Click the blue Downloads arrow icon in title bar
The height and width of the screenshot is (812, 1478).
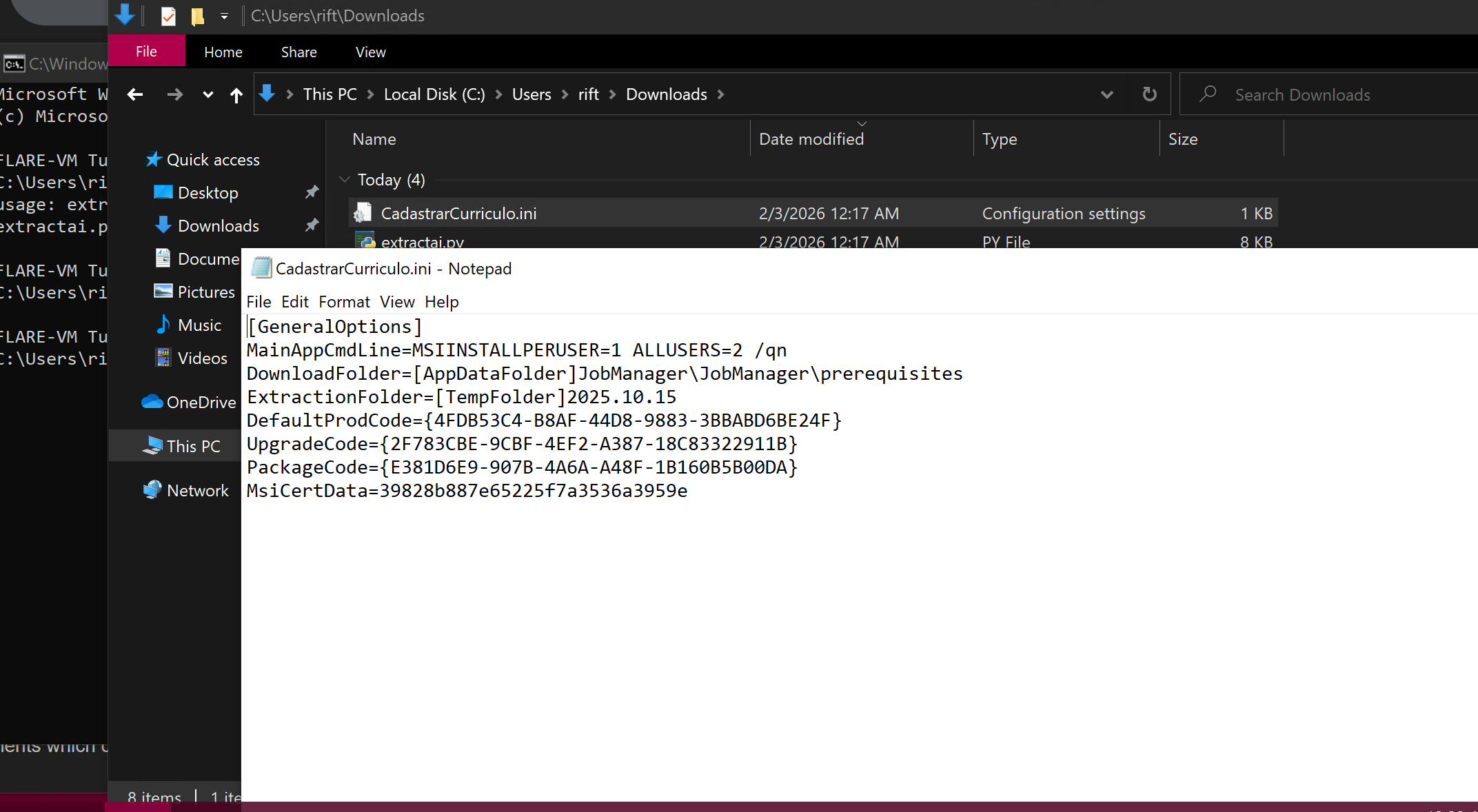[125, 14]
